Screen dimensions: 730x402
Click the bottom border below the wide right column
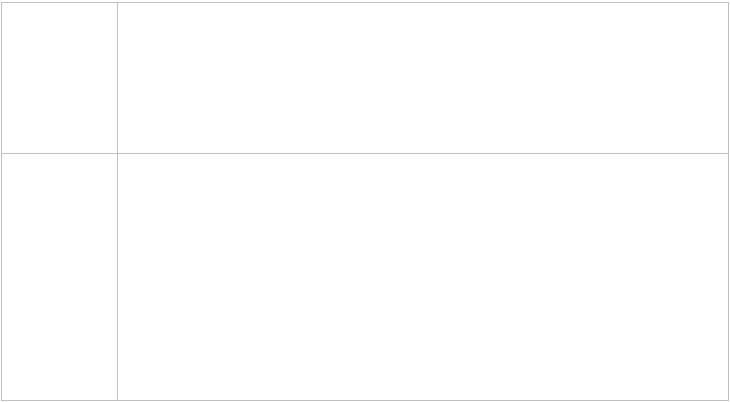(423, 400)
